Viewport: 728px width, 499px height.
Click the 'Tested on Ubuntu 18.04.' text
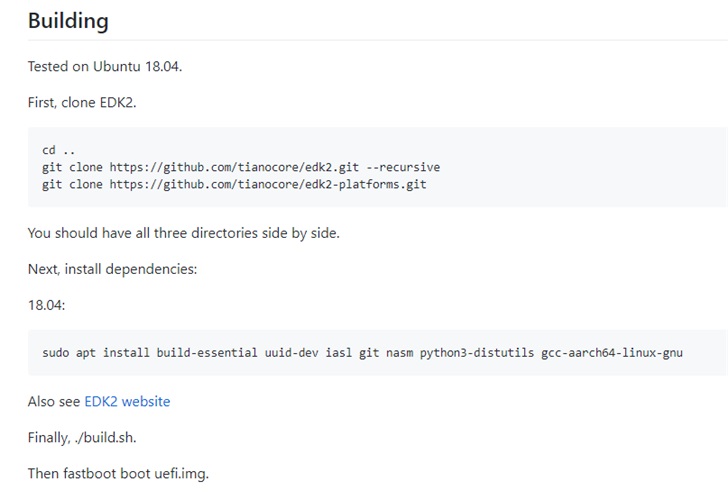[x=104, y=67]
